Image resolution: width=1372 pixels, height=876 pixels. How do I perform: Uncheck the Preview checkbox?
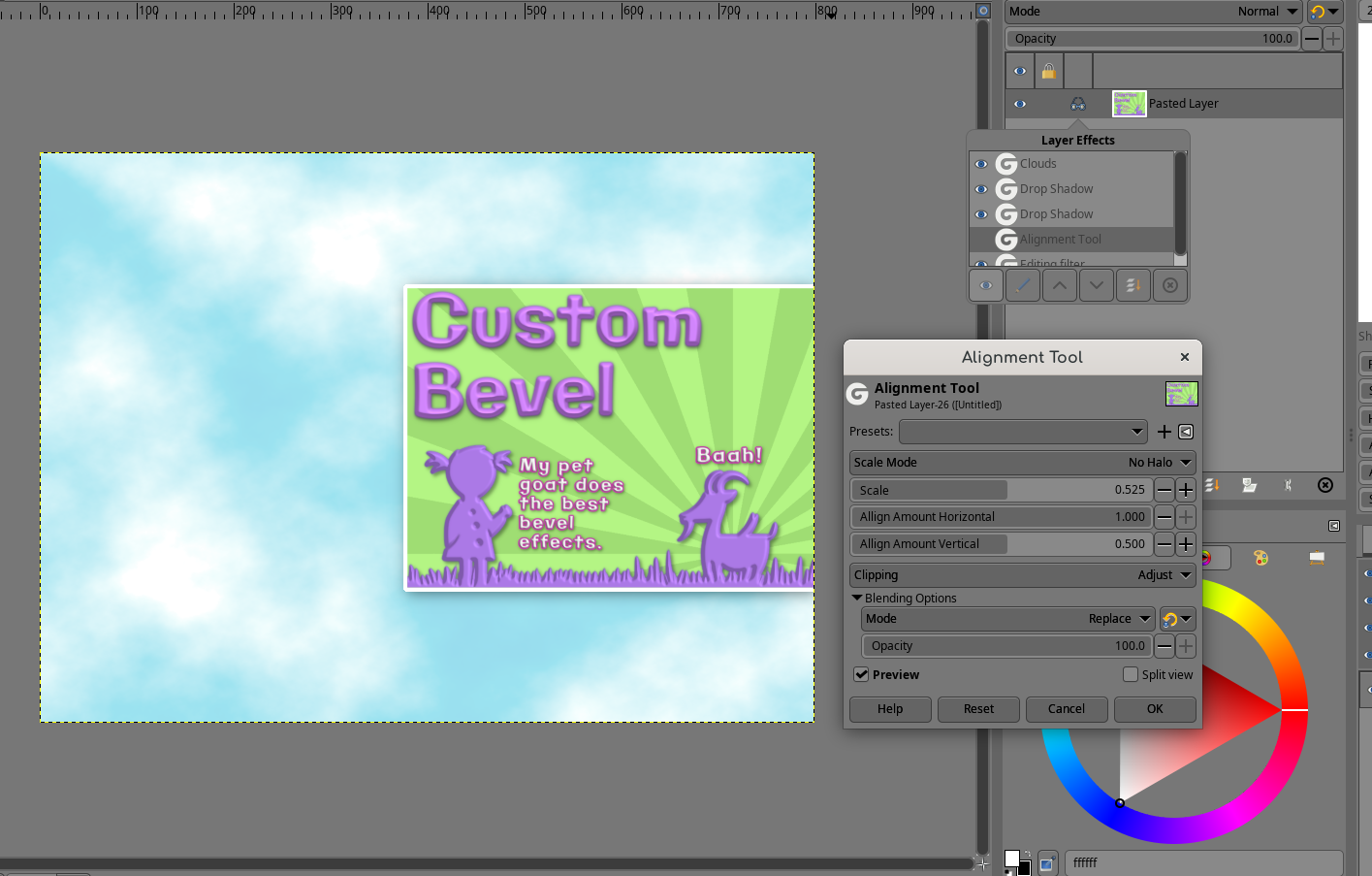(x=861, y=674)
